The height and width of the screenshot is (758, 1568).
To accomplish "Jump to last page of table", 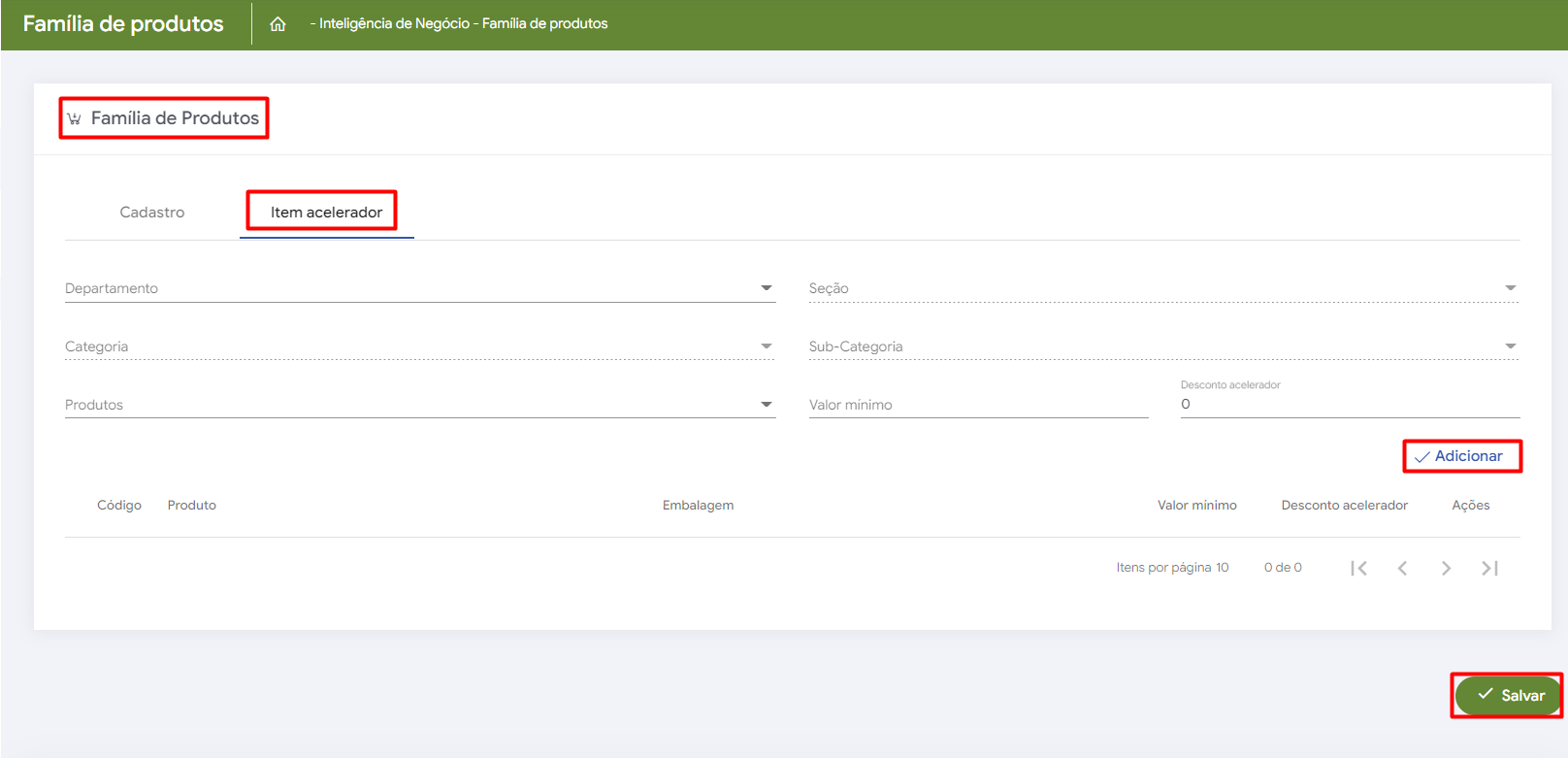I will (1489, 568).
